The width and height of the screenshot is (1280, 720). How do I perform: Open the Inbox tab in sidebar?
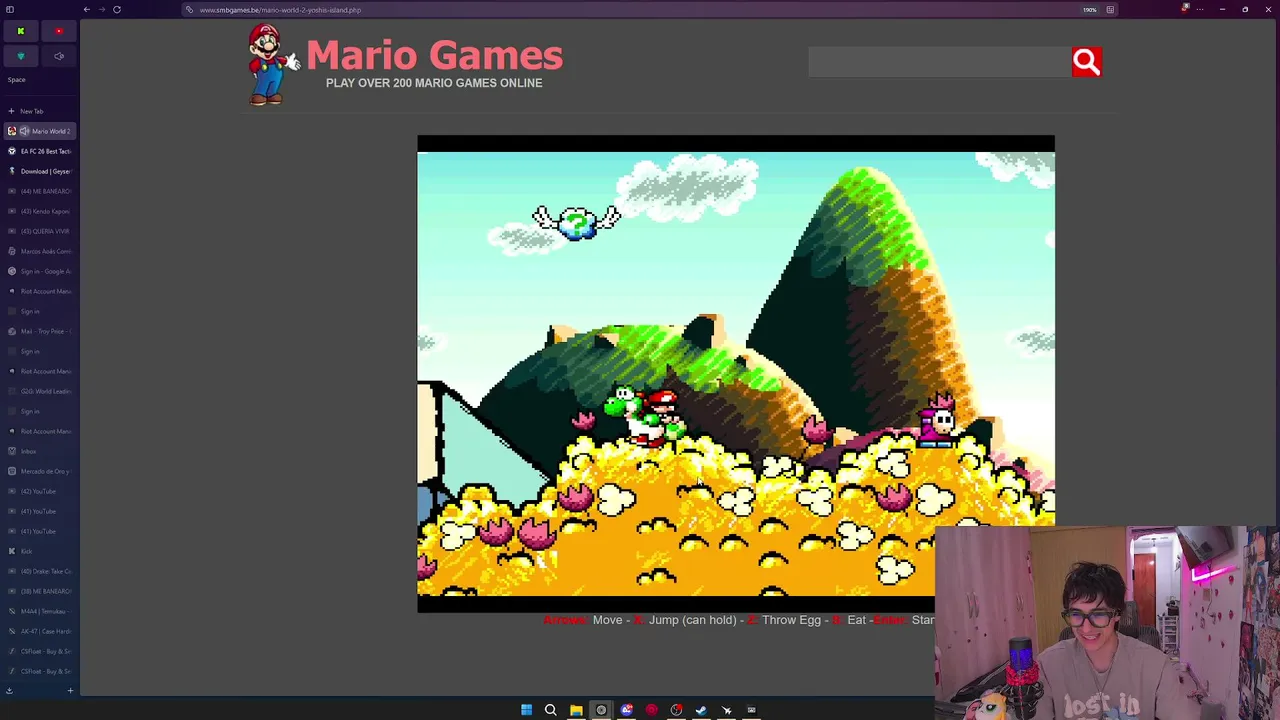coord(40,451)
